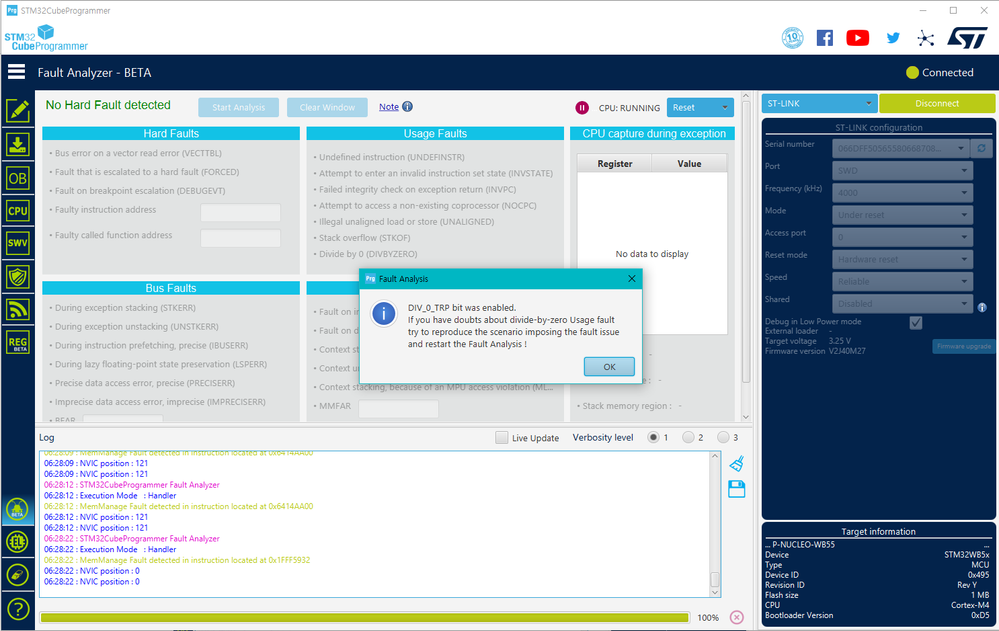Click the Faulty called function address field

240,238
